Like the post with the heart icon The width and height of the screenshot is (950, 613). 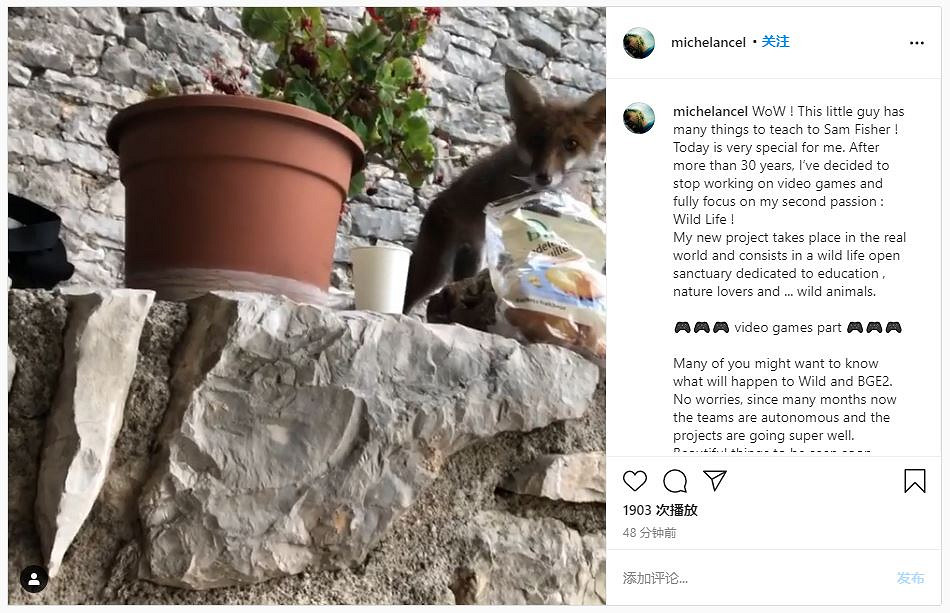(x=635, y=481)
